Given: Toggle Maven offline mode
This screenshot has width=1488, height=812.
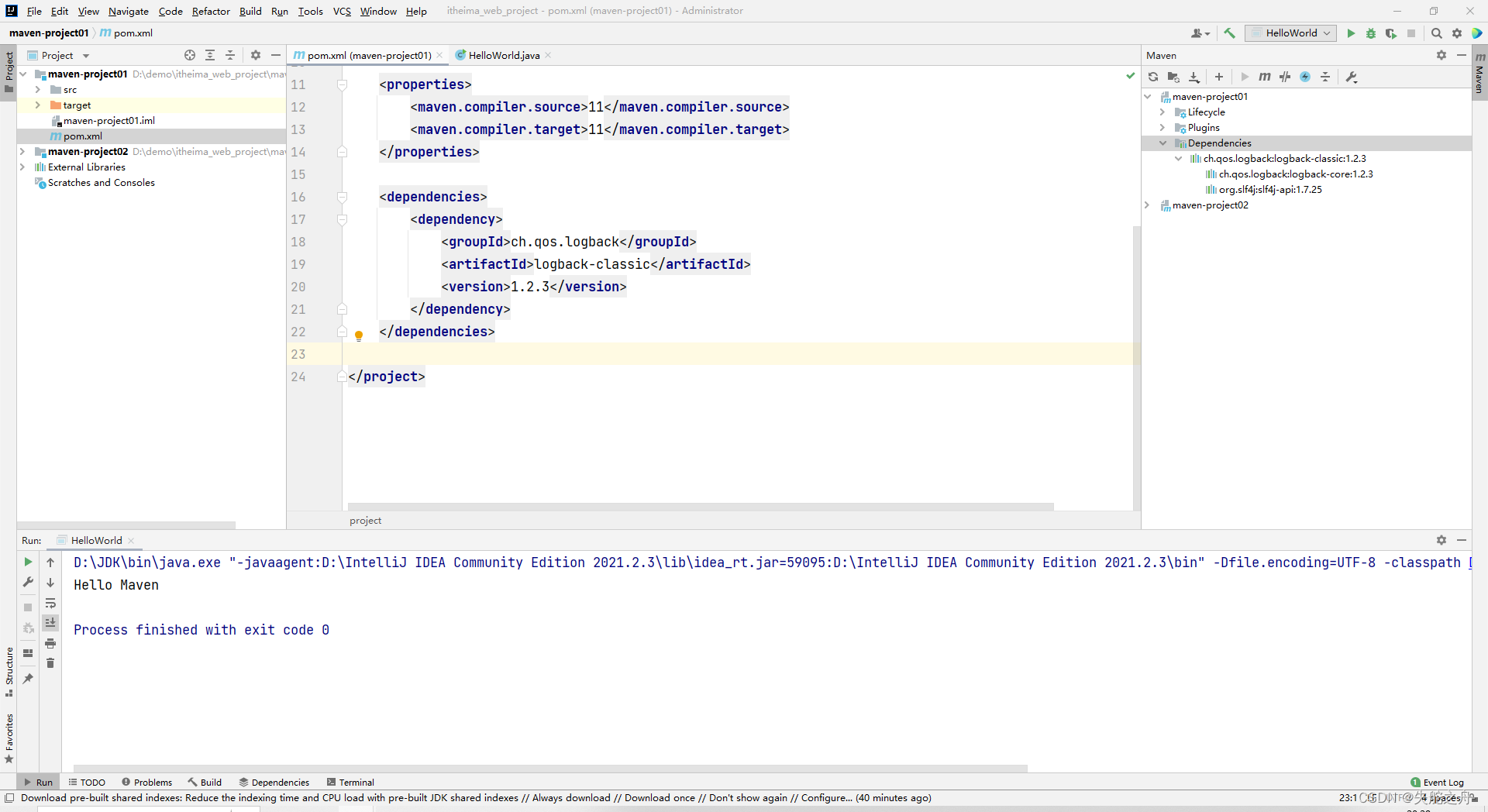Looking at the screenshot, I should (x=1285, y=77).
